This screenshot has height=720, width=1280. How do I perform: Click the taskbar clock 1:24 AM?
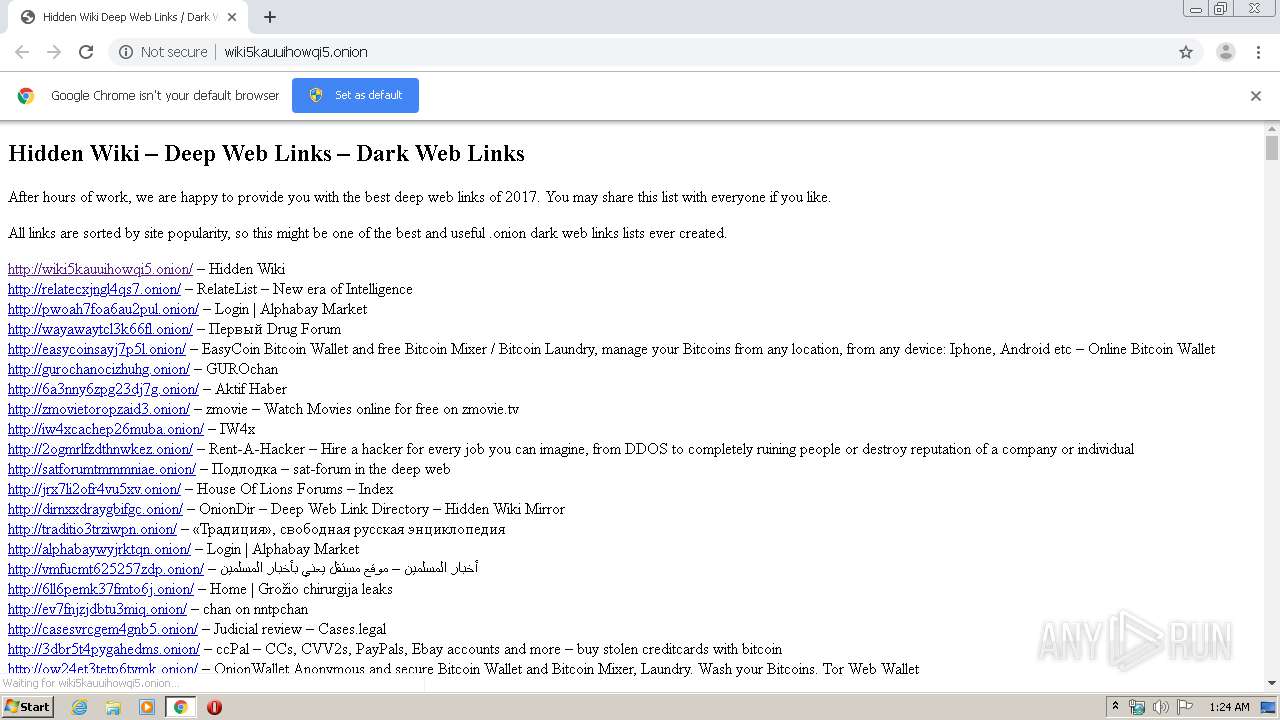tap(1229, 707)
